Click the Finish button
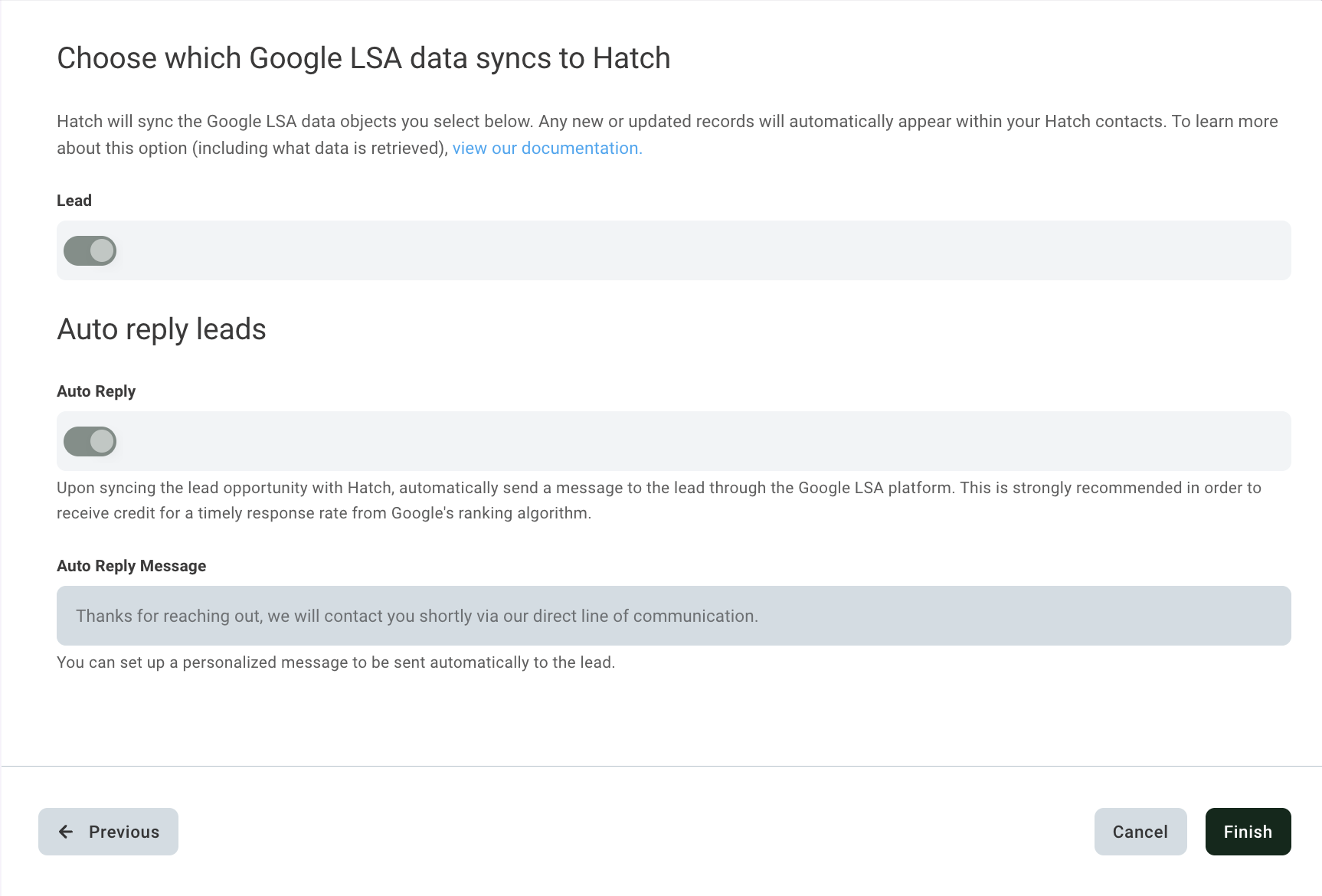Viewport: 1322px width, 896px height. [x=1248, y=832]
